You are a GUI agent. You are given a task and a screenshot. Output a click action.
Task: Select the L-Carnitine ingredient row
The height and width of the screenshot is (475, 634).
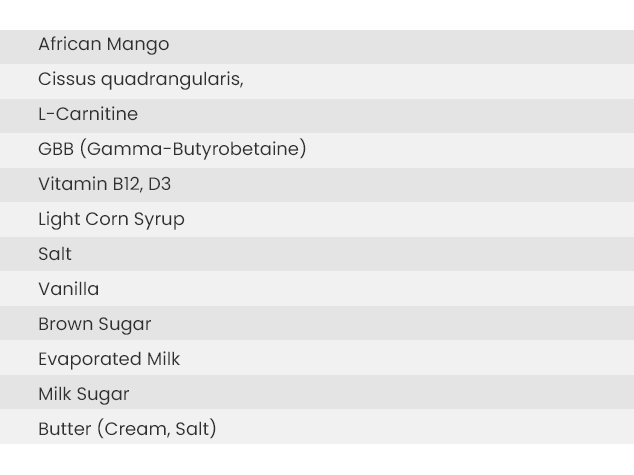point(317,116)
